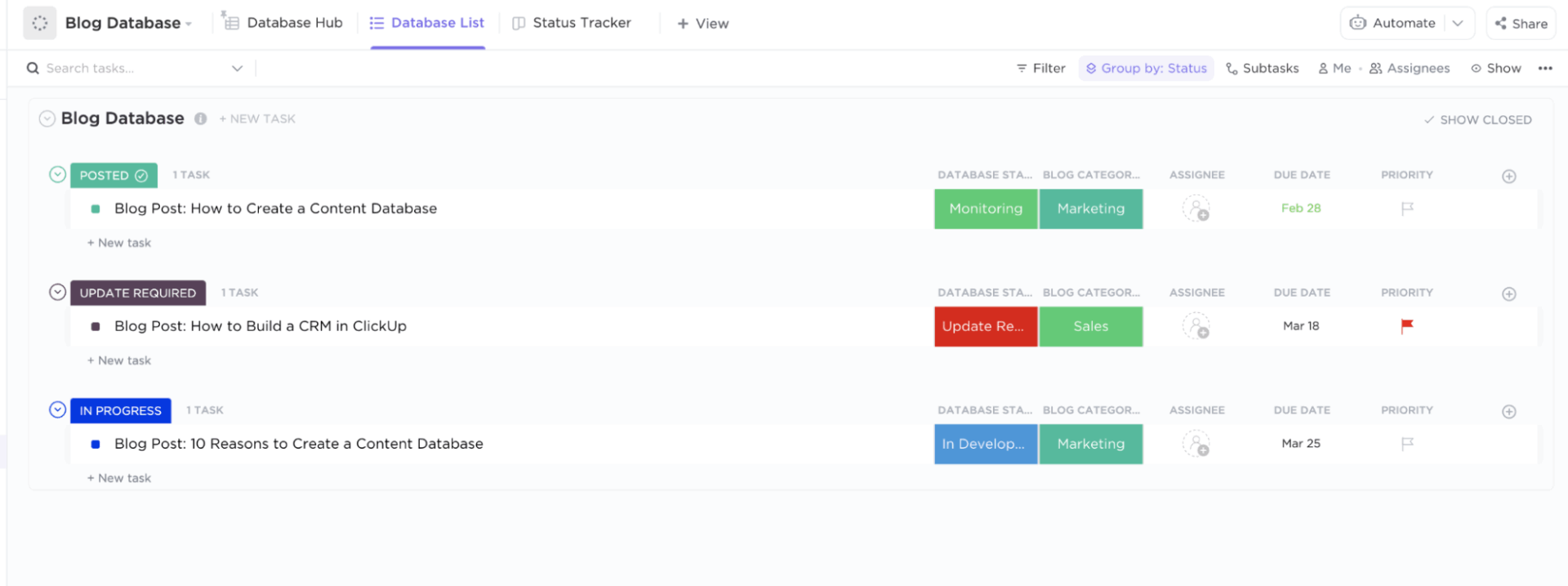Open task How to Build a CRM in ClickUp
The width and height of the screenshot is (1568, 586).
point(261,326)
